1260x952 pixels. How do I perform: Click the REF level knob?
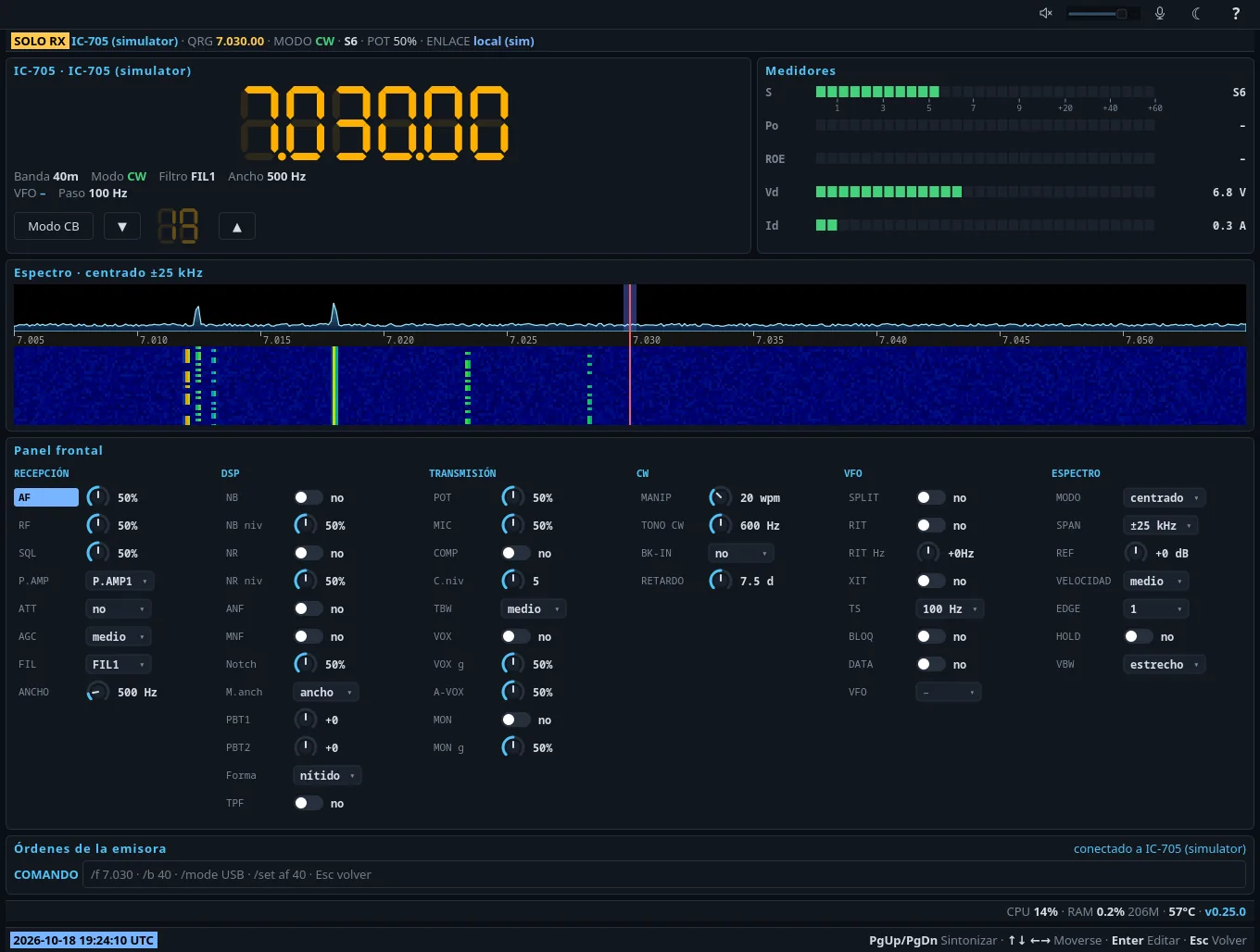click(1135, 553)
